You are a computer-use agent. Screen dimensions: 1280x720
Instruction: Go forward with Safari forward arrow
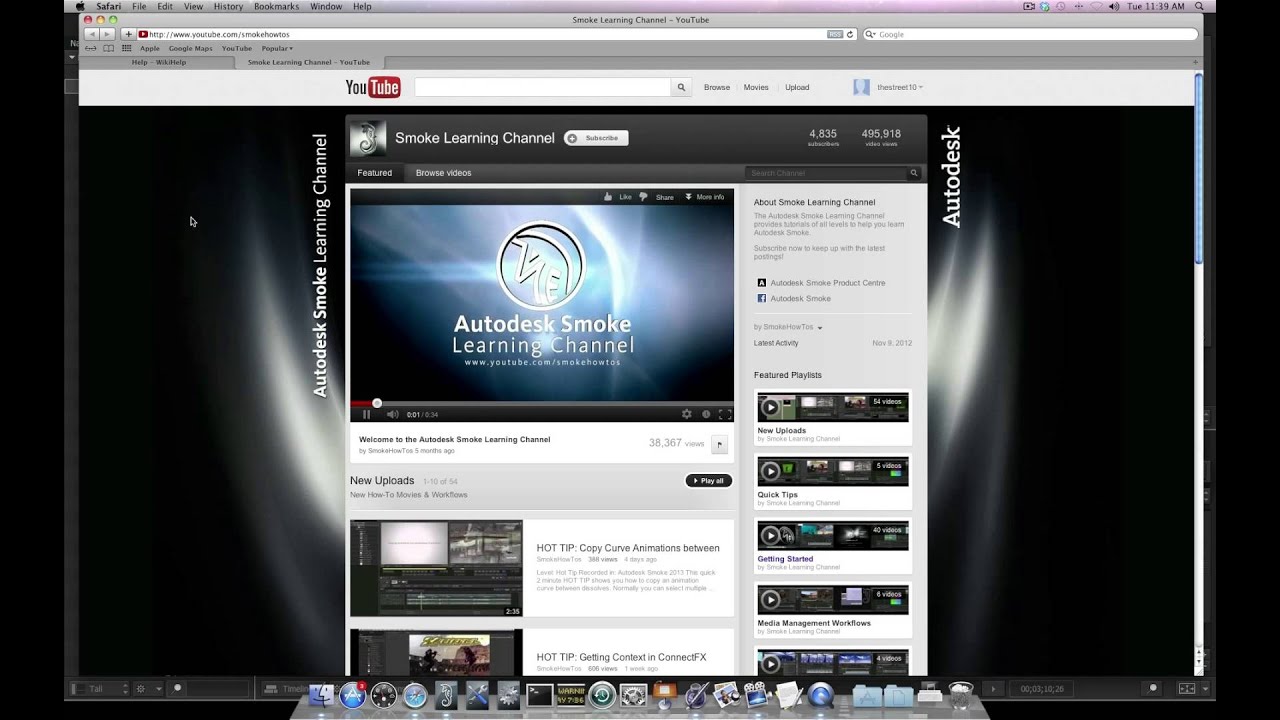[108, 34]
